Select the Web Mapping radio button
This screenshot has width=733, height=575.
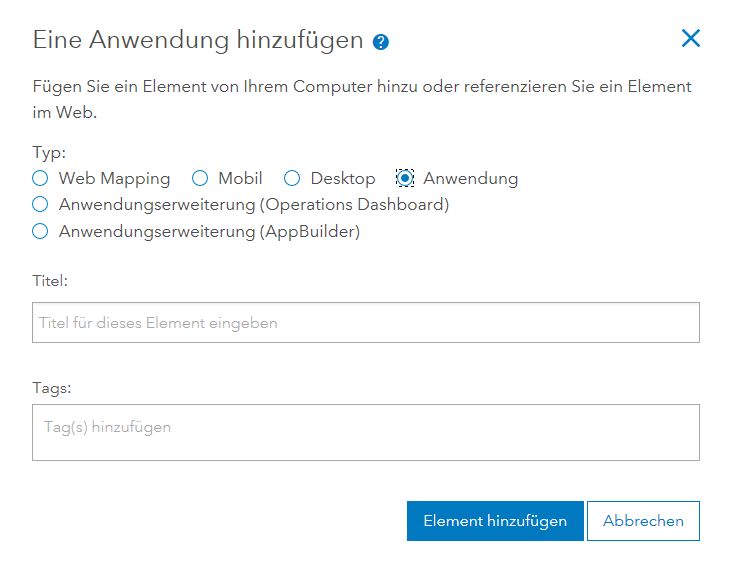[x=40, y=179]
